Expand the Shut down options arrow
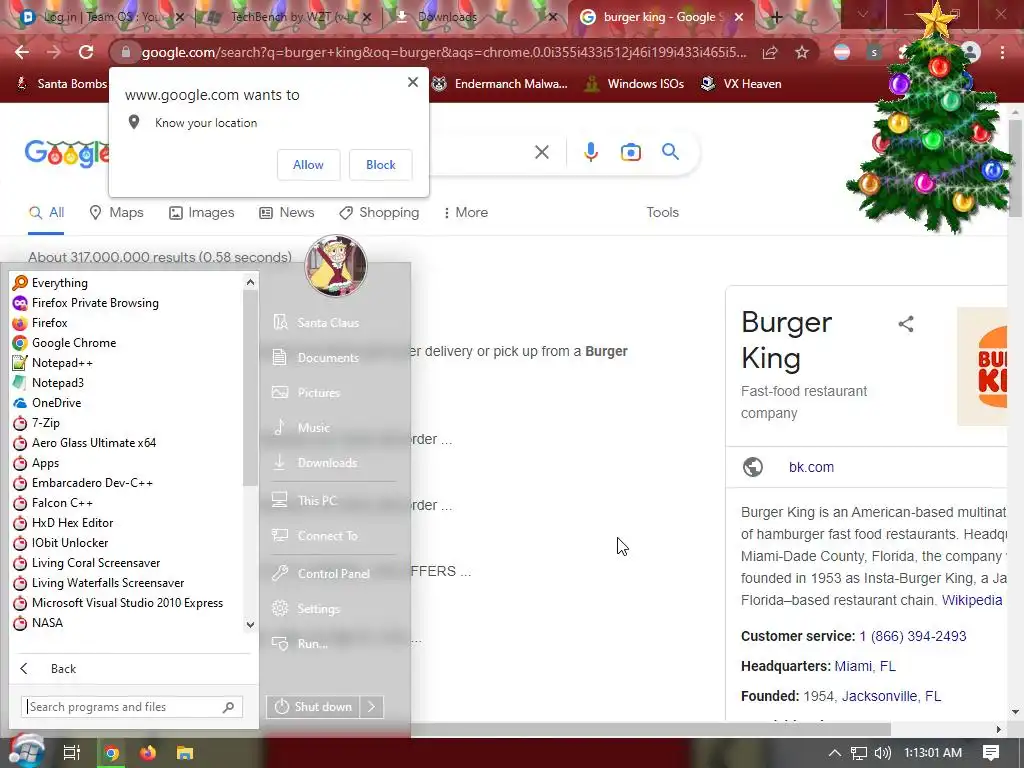Viewport: 1024px width, 768px height. click(x=371, y=707)
